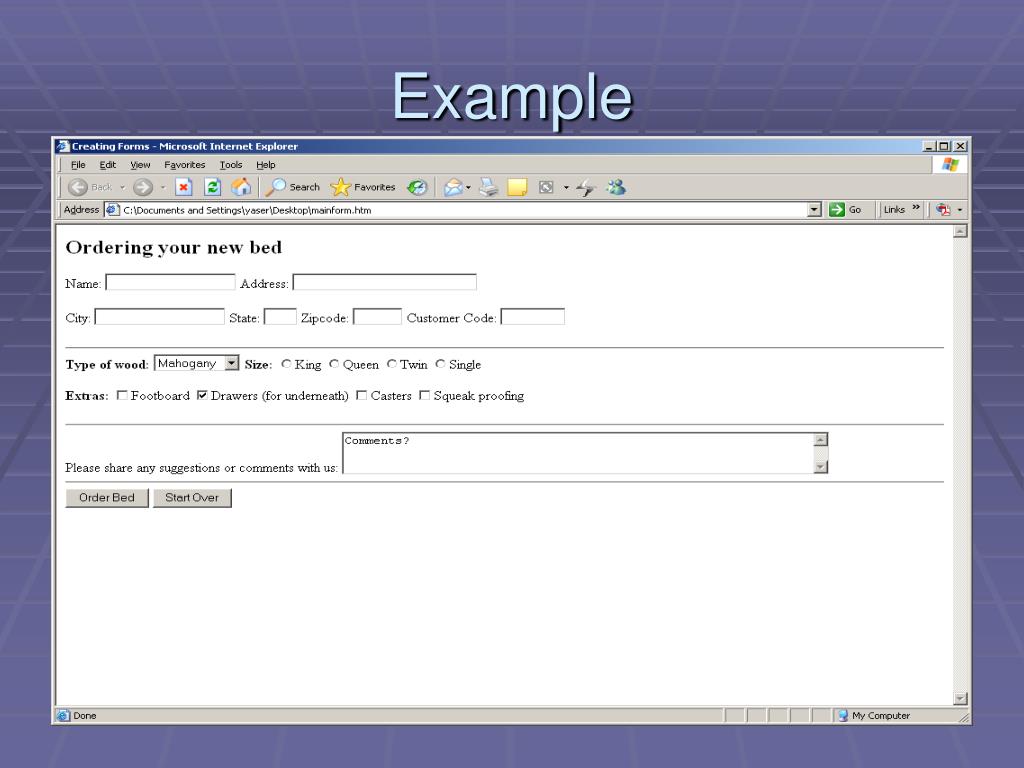Click the page scrollbar down arrow
The height and width of the screenshot is (768, 1024).
pyautogui.click(x=960, y=699)
